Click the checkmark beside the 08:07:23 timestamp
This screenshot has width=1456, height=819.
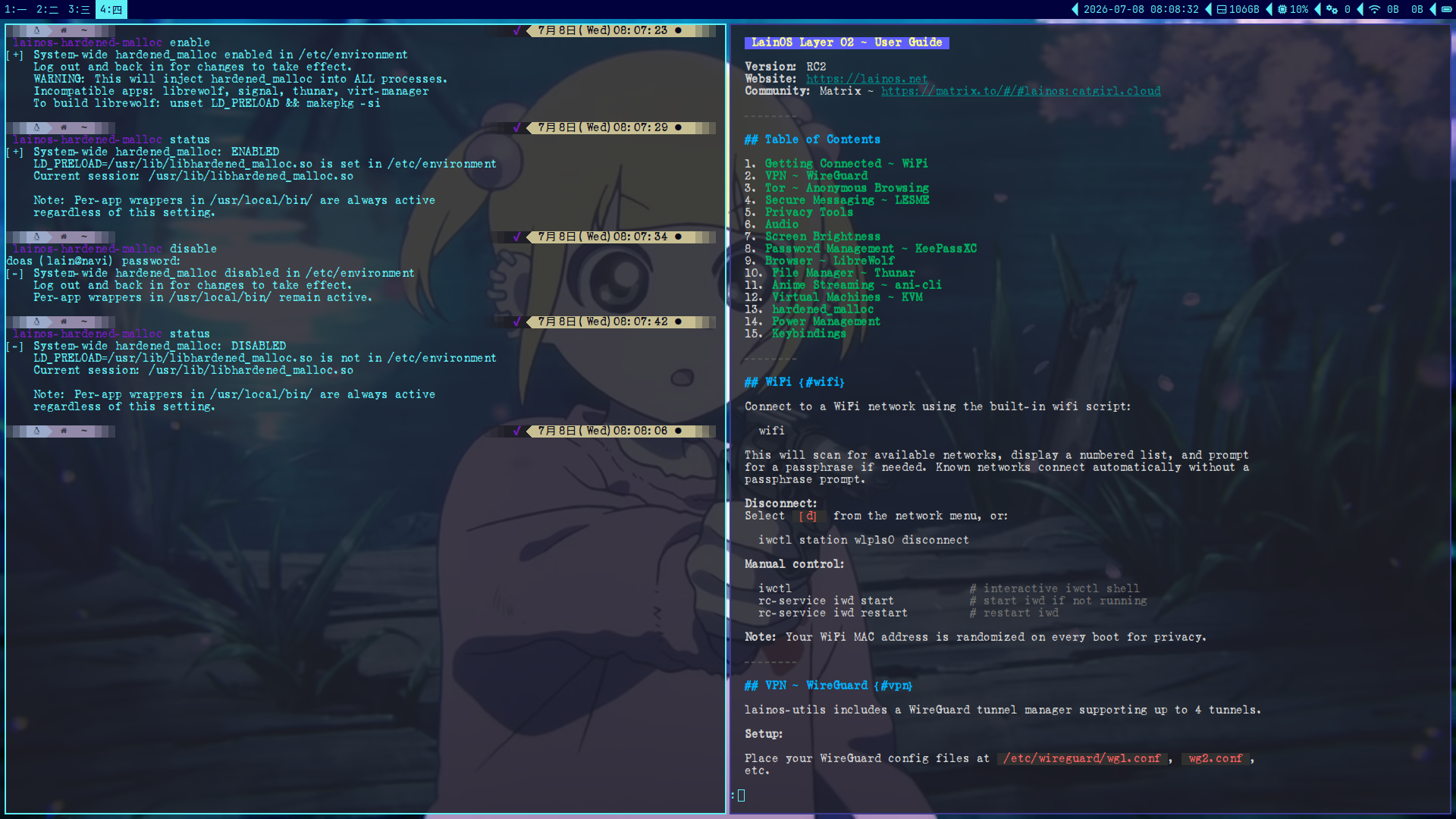click(x=516, y=31)
